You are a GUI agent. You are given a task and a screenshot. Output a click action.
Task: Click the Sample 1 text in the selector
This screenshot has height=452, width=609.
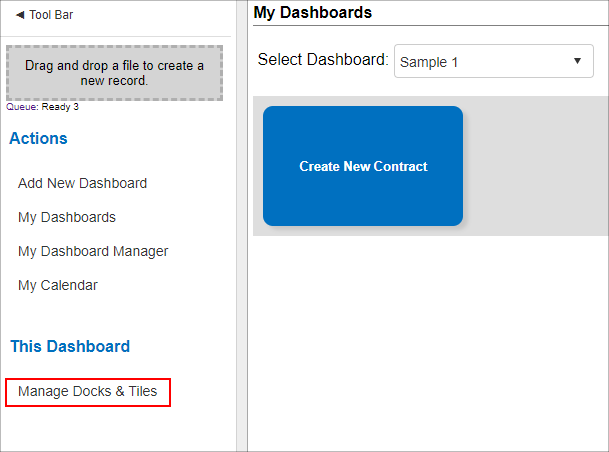[x=429, y=62]
